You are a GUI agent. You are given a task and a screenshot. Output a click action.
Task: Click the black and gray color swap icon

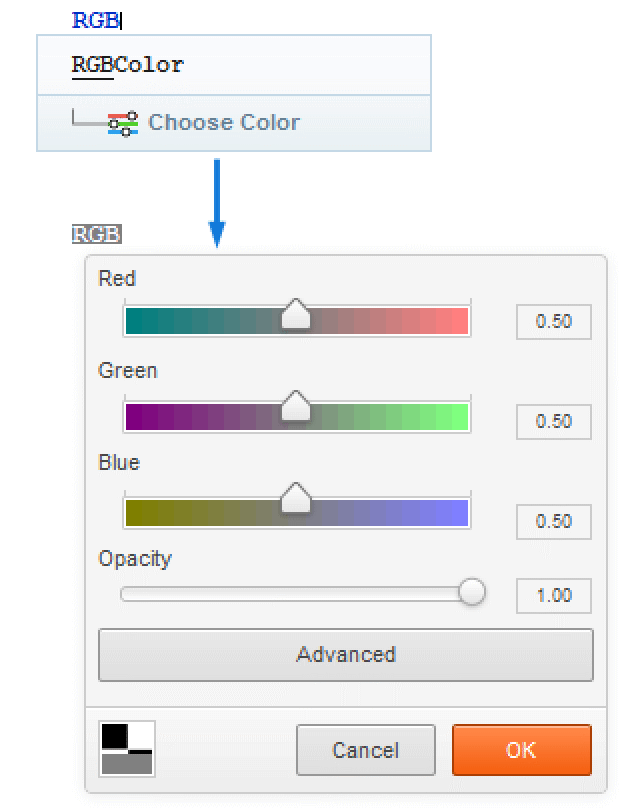[x=127, y=749]
